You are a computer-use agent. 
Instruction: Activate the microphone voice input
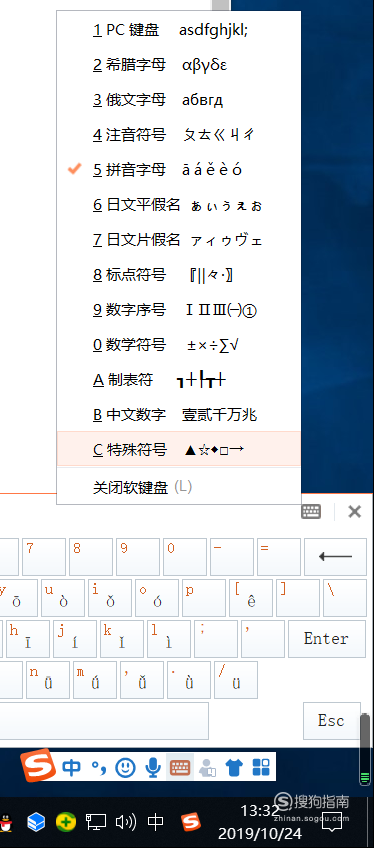pos(153,766)
